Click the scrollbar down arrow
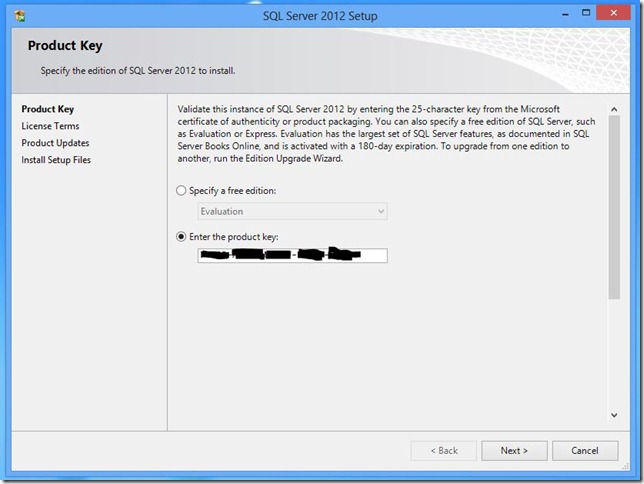 point(614,415)
